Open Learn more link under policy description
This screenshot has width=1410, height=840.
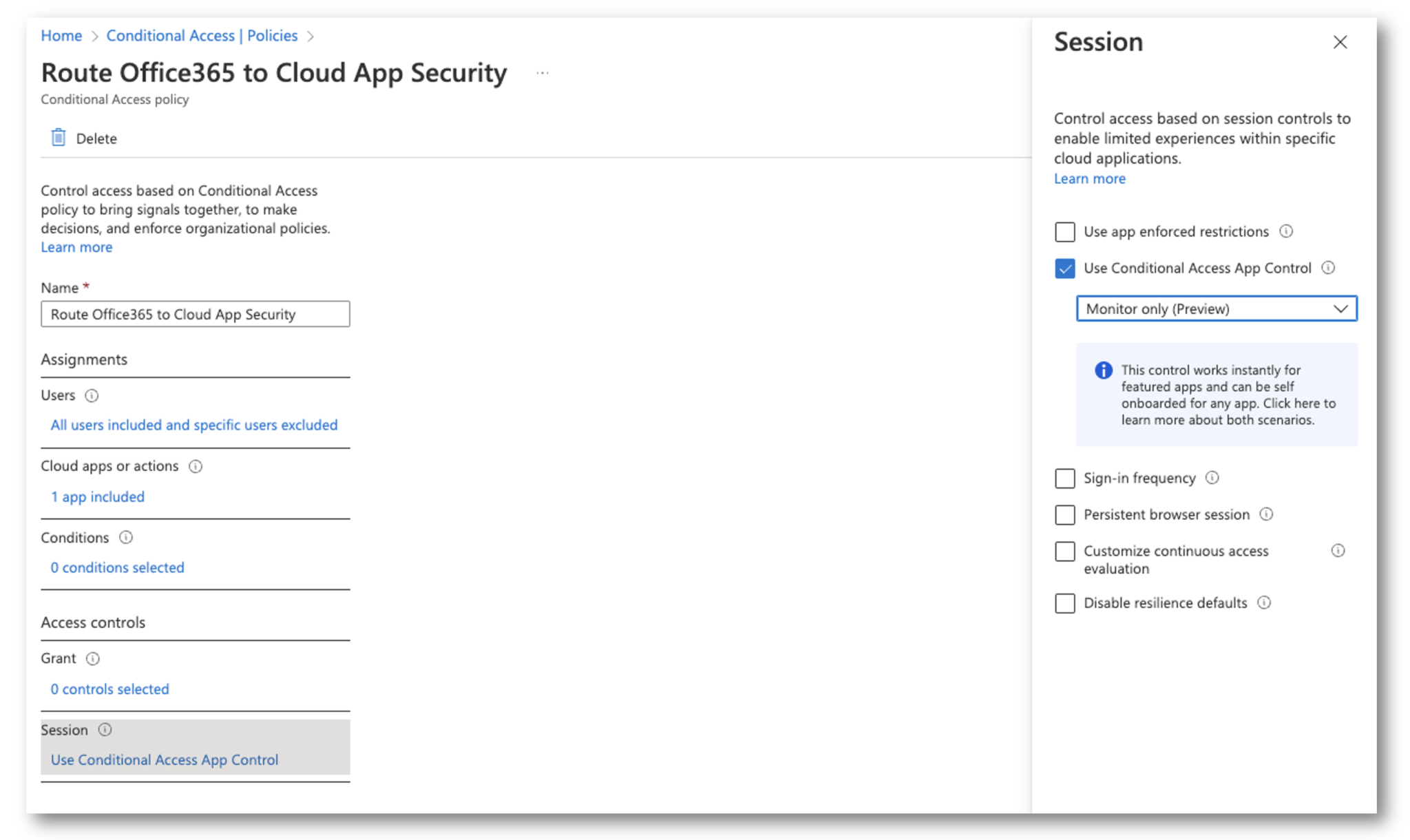(x=76, y=247)
